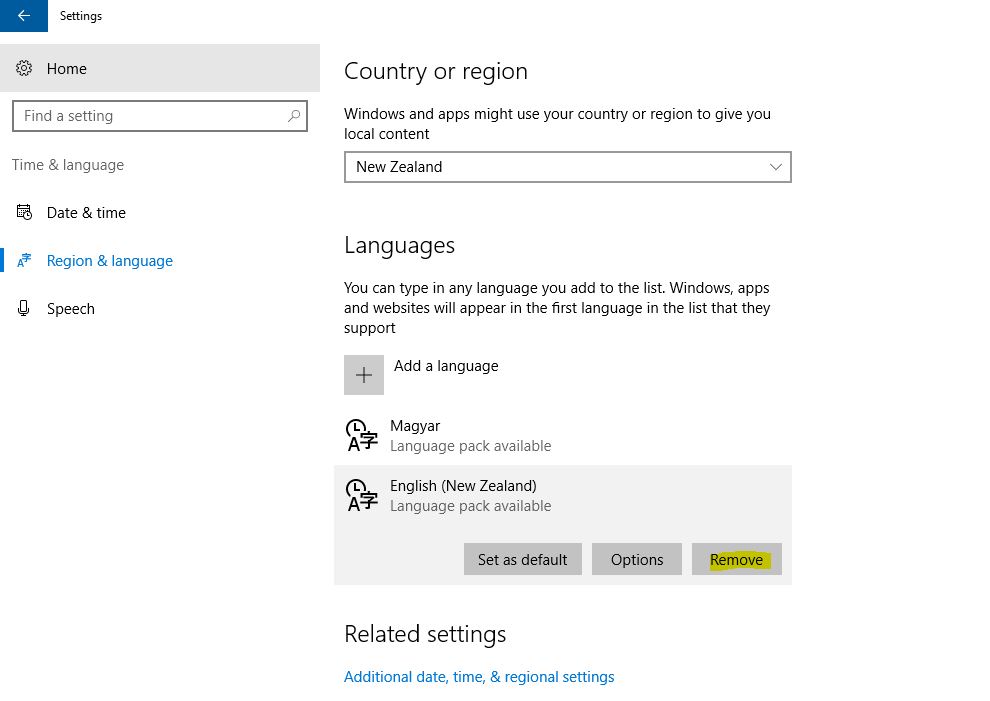Remove the English (New Zealand) language

pos(736,560)
